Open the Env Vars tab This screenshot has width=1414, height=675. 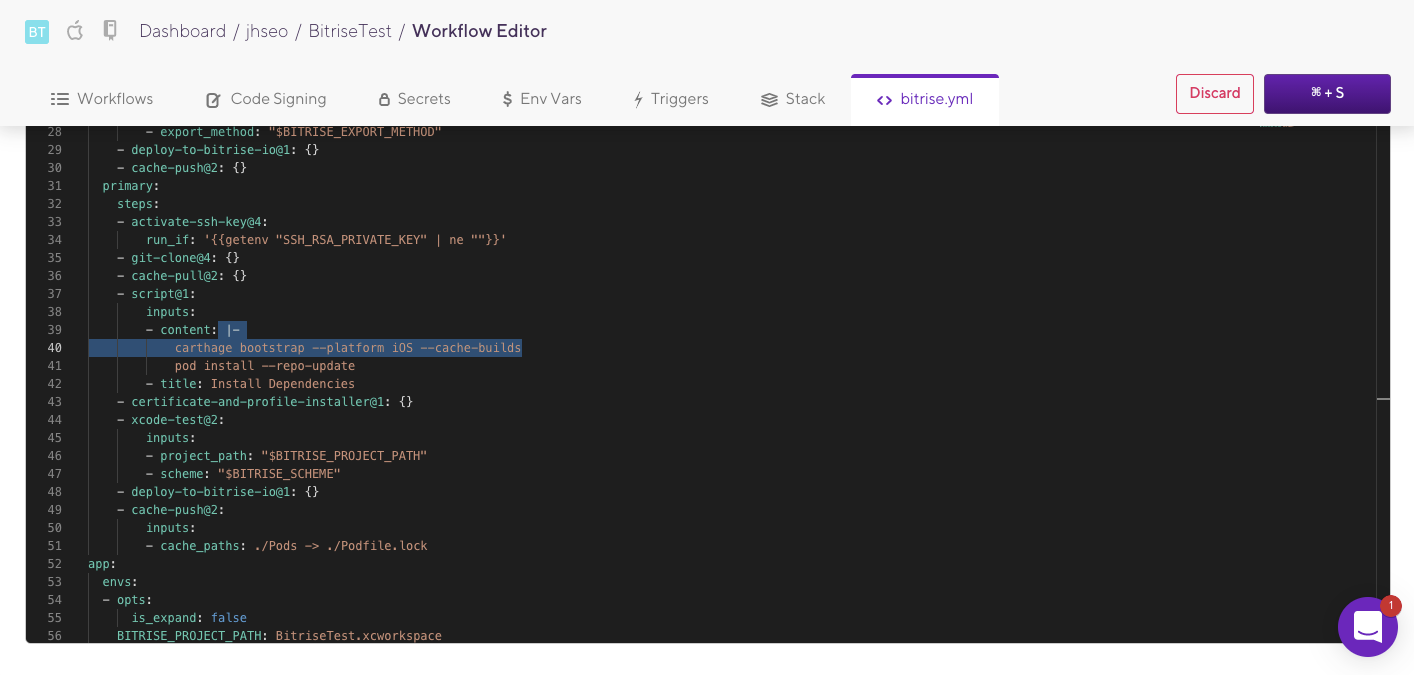[x=541, y=99]
